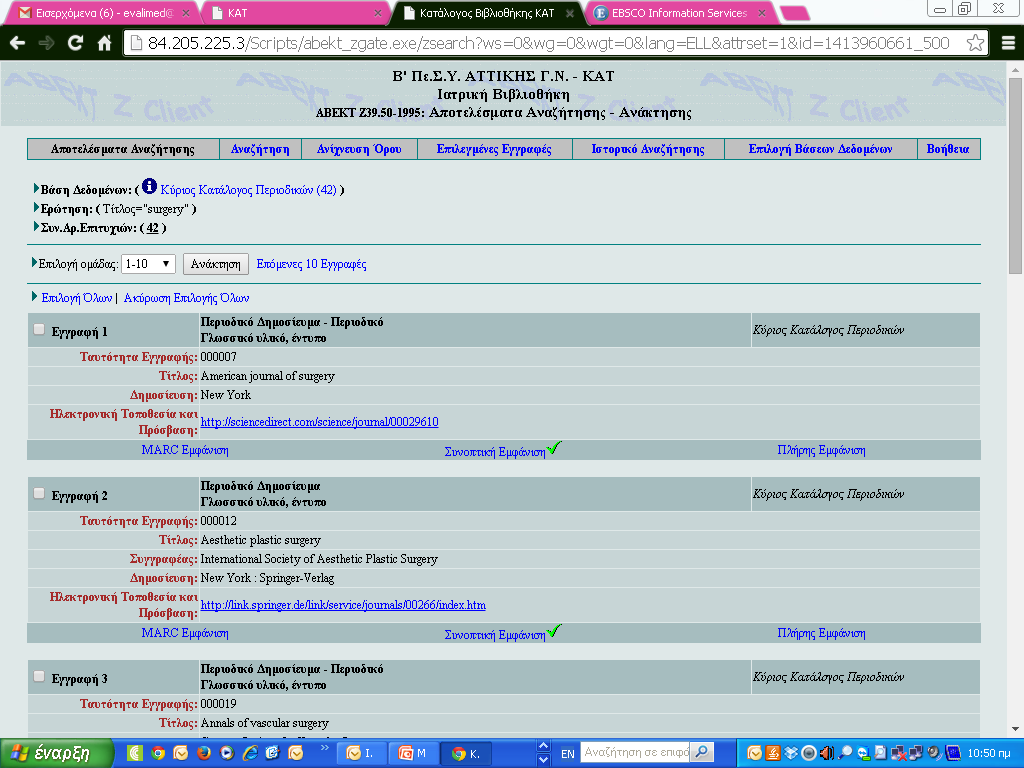Image resolution: width=1024 pixels, height=768 pixels.
Task: Tick the Εγγραφή 2 checkbox
Action: point(39,494)
